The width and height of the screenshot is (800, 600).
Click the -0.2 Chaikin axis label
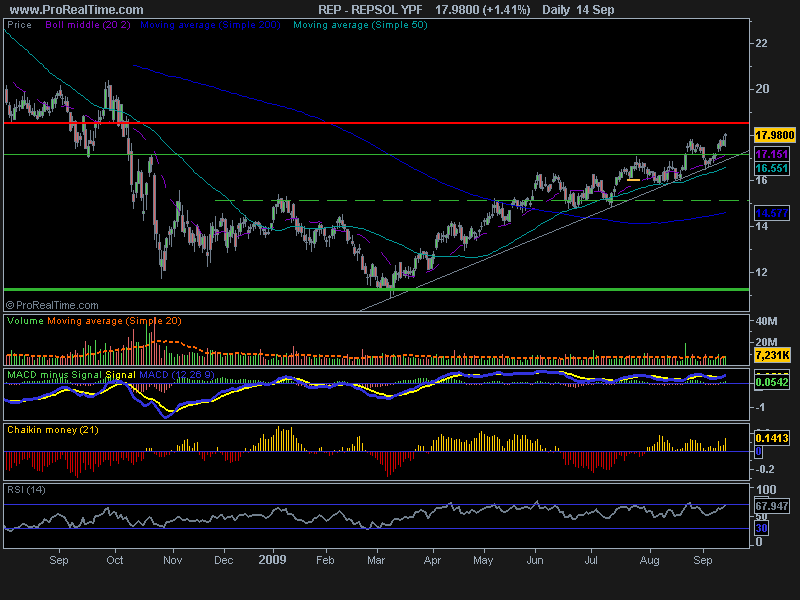click(765, 469)
